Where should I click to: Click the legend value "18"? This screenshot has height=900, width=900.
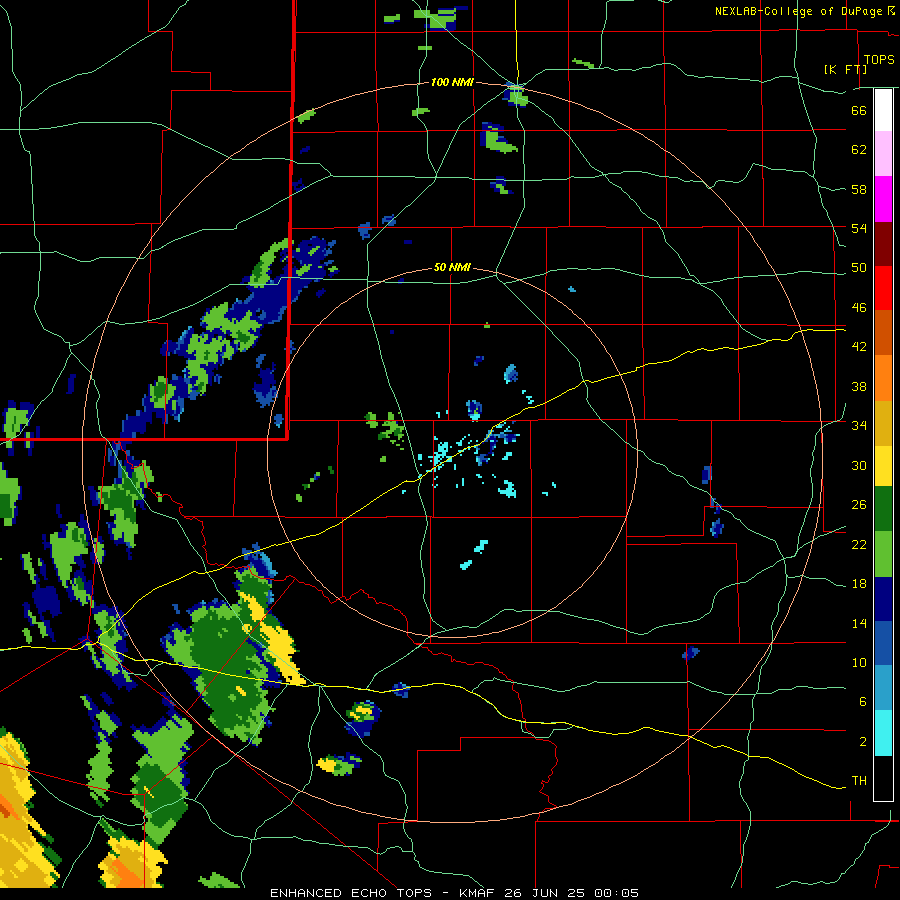click(x=859, y=584)
